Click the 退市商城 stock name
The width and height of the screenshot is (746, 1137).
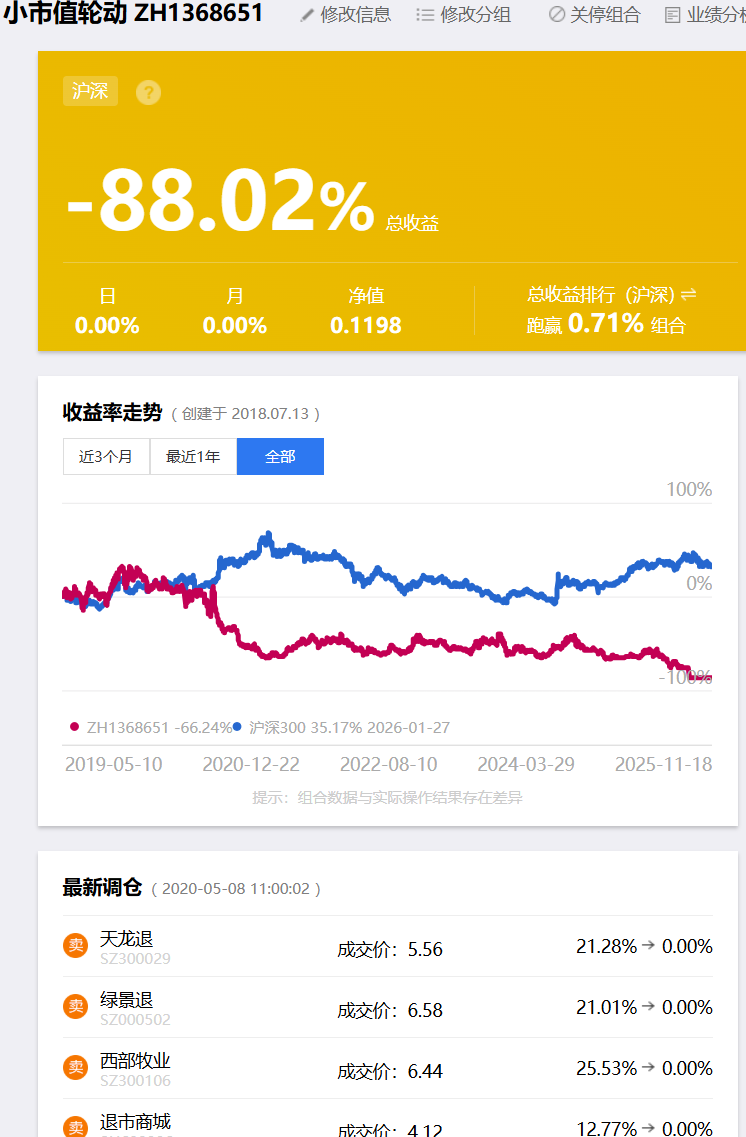pyautogui.click(x=135, y=1122)
